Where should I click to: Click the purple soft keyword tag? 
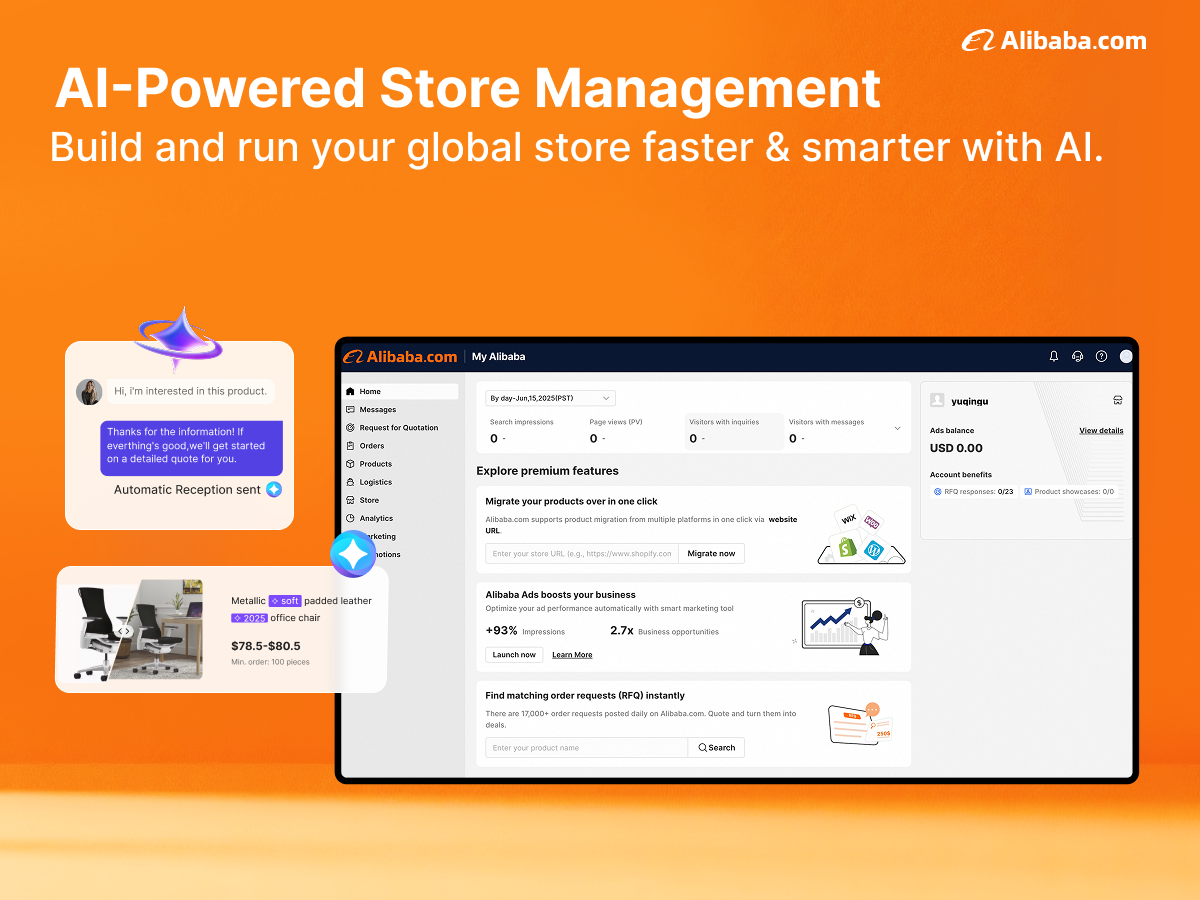285,601
